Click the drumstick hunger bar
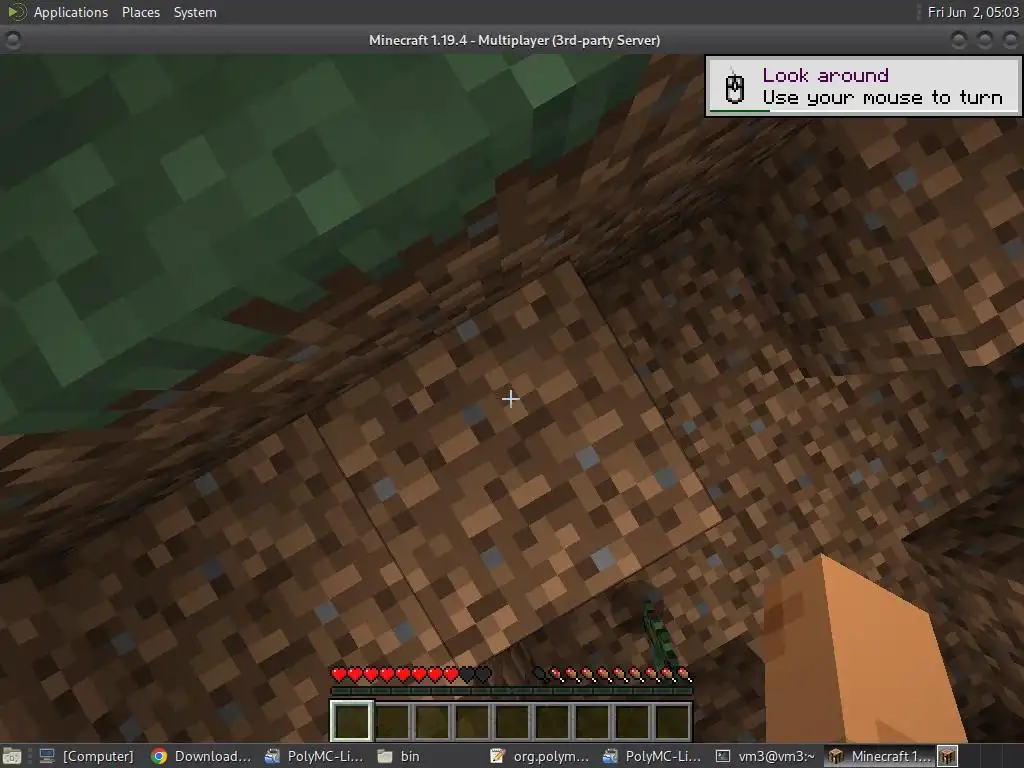1024x768 pixels. coord(612,674)
